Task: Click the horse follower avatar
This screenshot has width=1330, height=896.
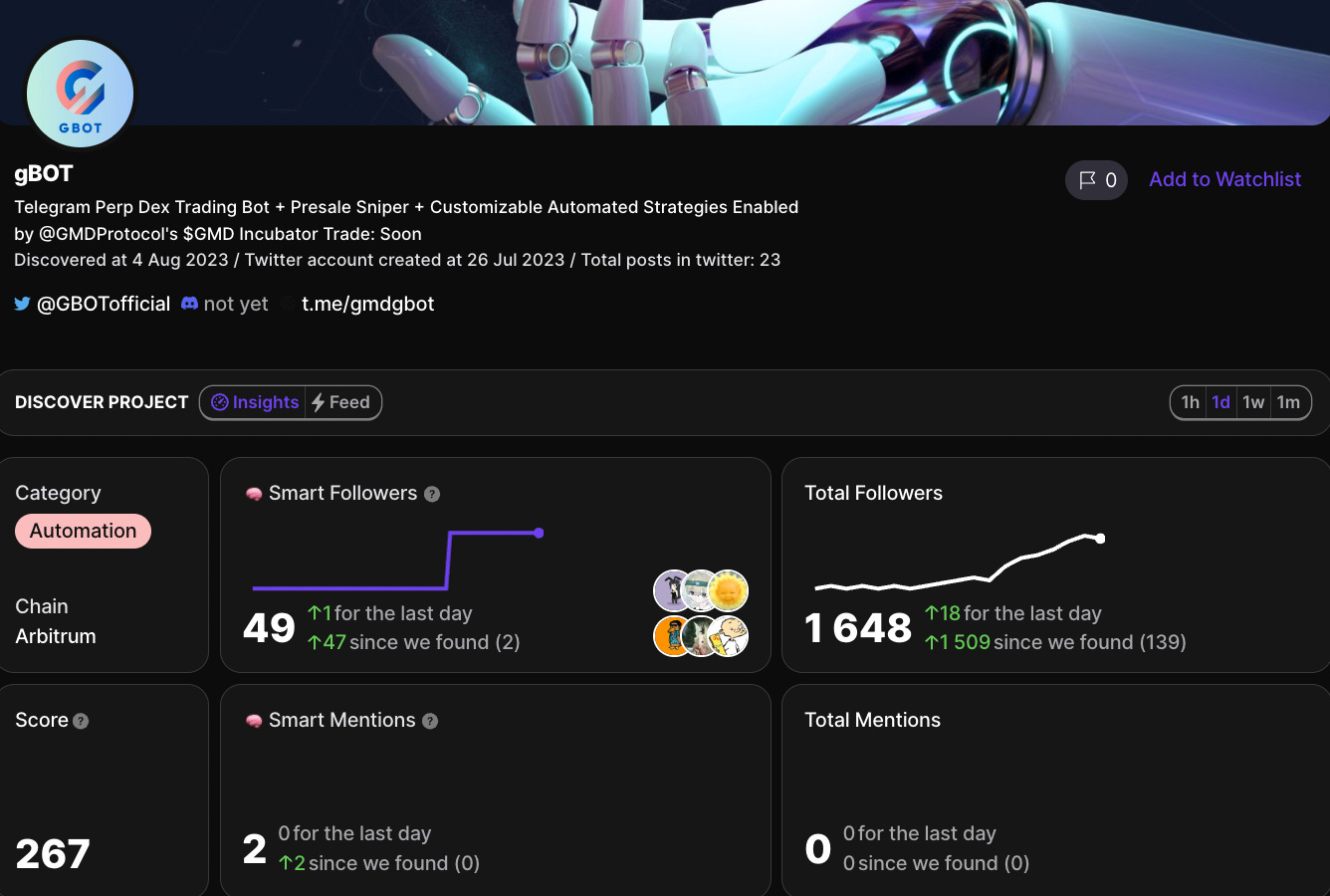Action: point(701,636)
